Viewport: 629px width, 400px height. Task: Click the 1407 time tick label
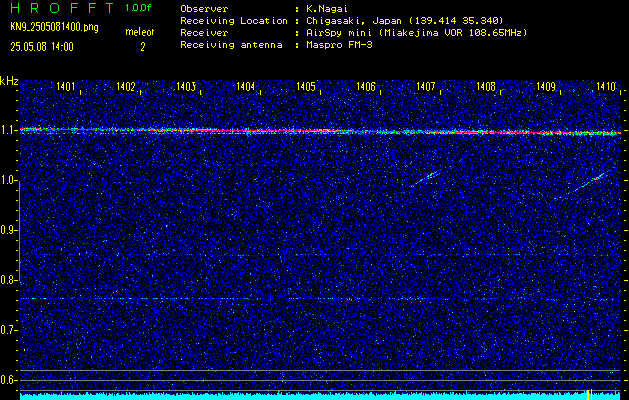click(426, 86)
